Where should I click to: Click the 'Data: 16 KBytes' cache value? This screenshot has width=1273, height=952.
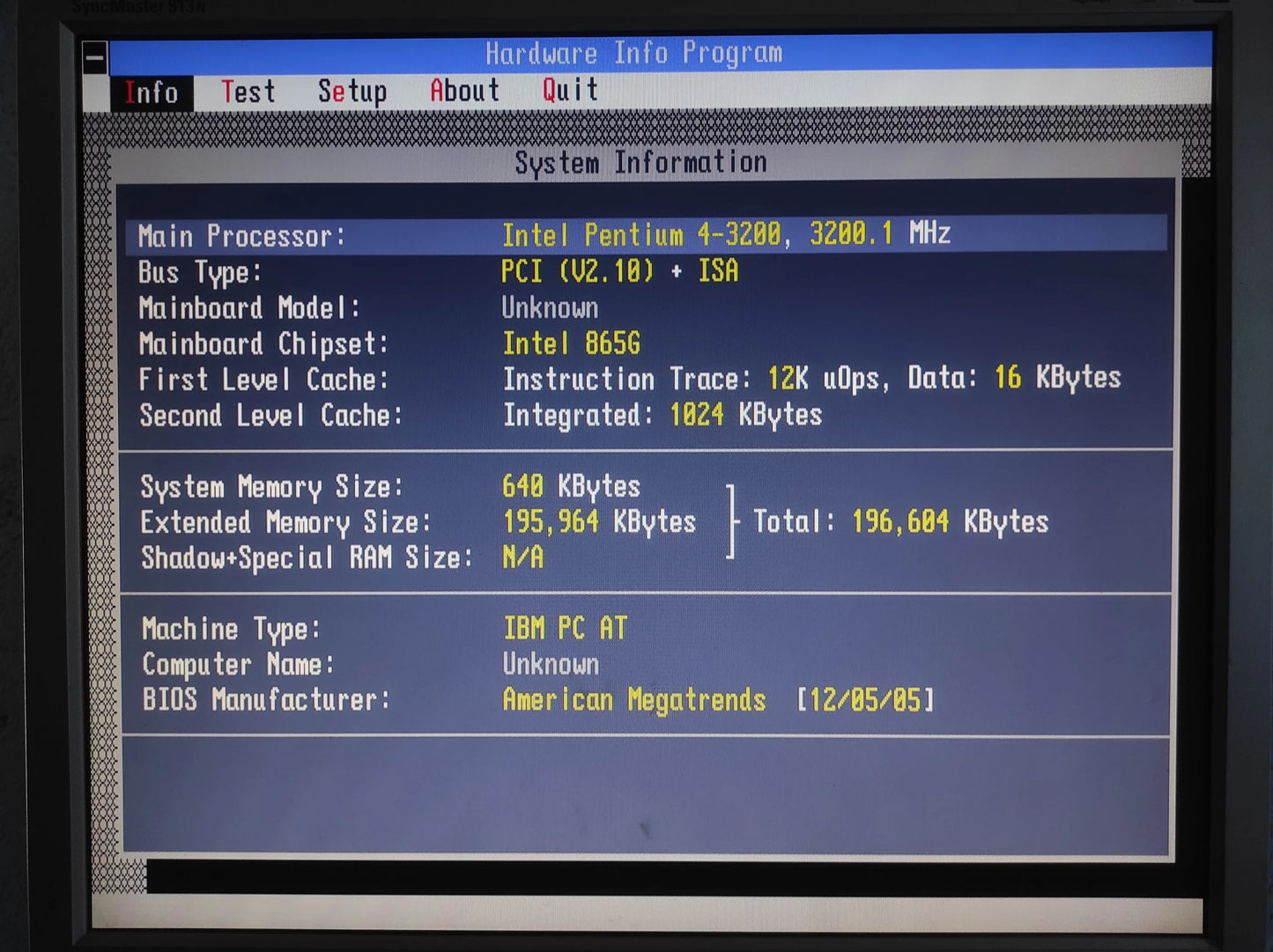point(1014,377)
